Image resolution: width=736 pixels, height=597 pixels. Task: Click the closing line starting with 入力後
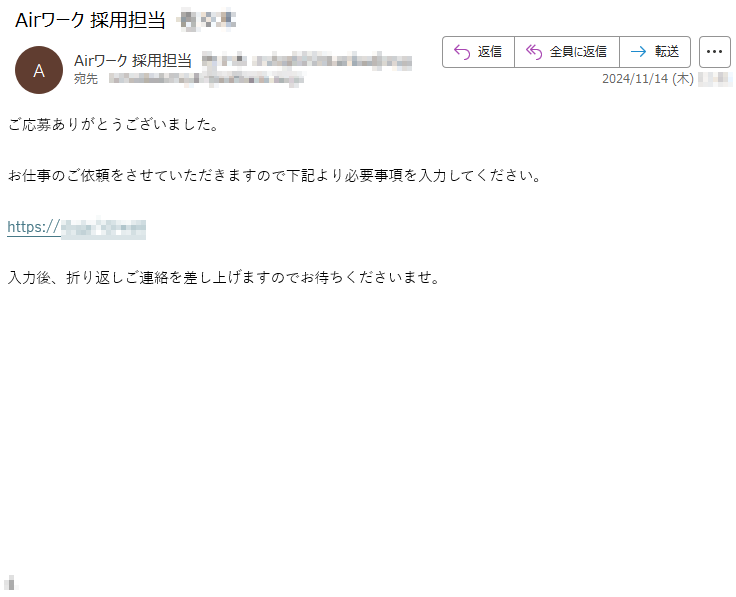click(x=224, y=277)
